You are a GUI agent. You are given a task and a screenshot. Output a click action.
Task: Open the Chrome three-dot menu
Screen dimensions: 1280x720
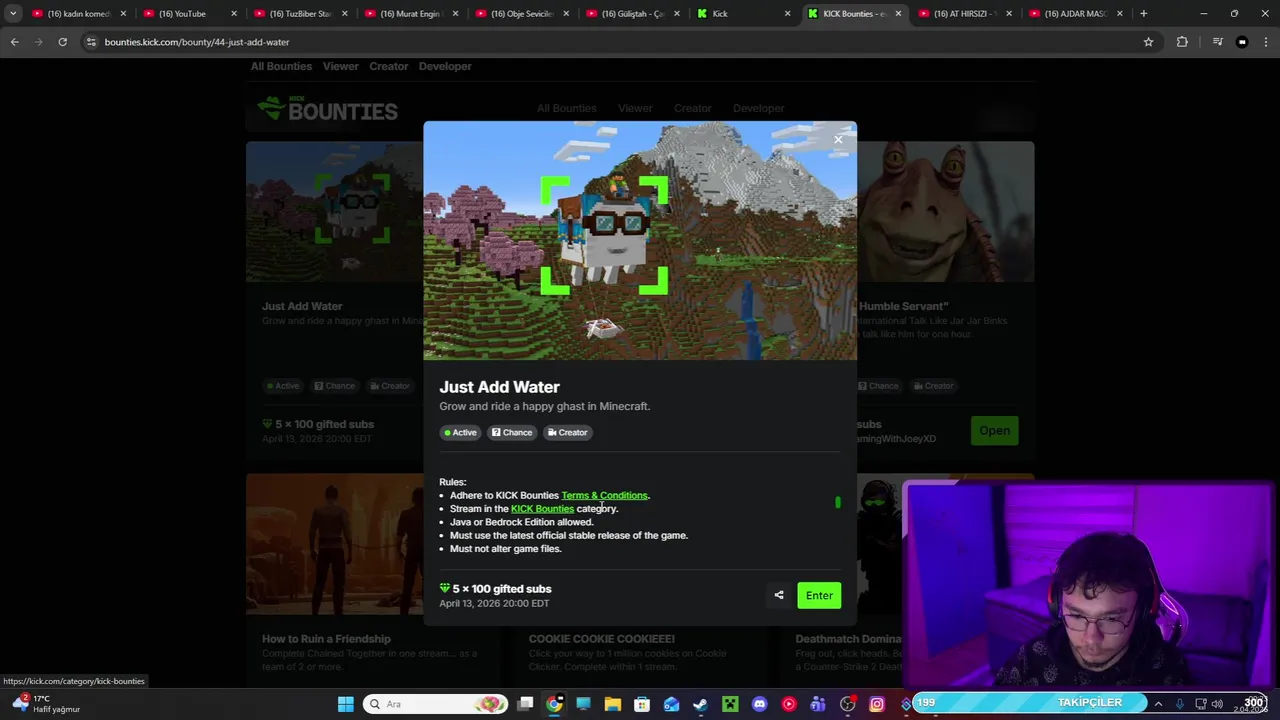[x=1266, y=42]
